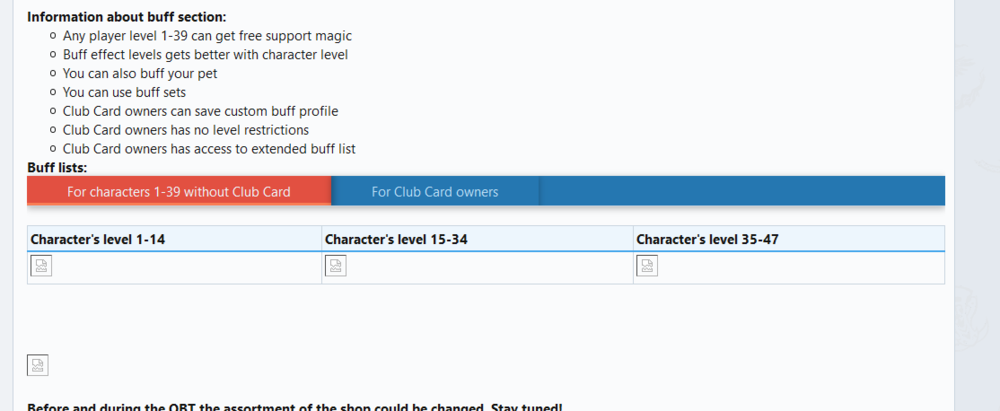
Task: Click broken image under Character's level 35-47
Action: (x=647, y=266)
